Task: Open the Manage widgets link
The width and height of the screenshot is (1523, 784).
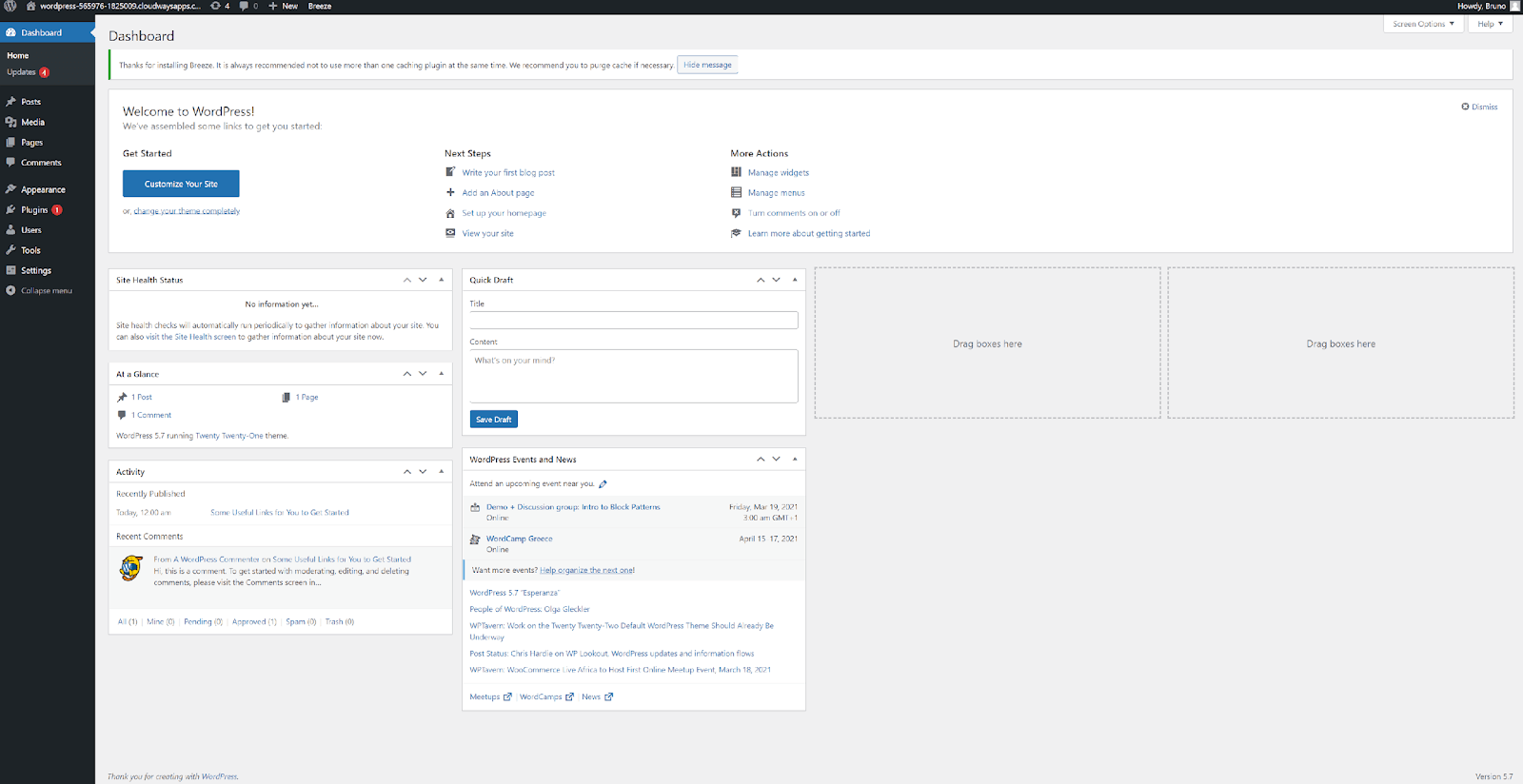Action: (x=778, y=173)
